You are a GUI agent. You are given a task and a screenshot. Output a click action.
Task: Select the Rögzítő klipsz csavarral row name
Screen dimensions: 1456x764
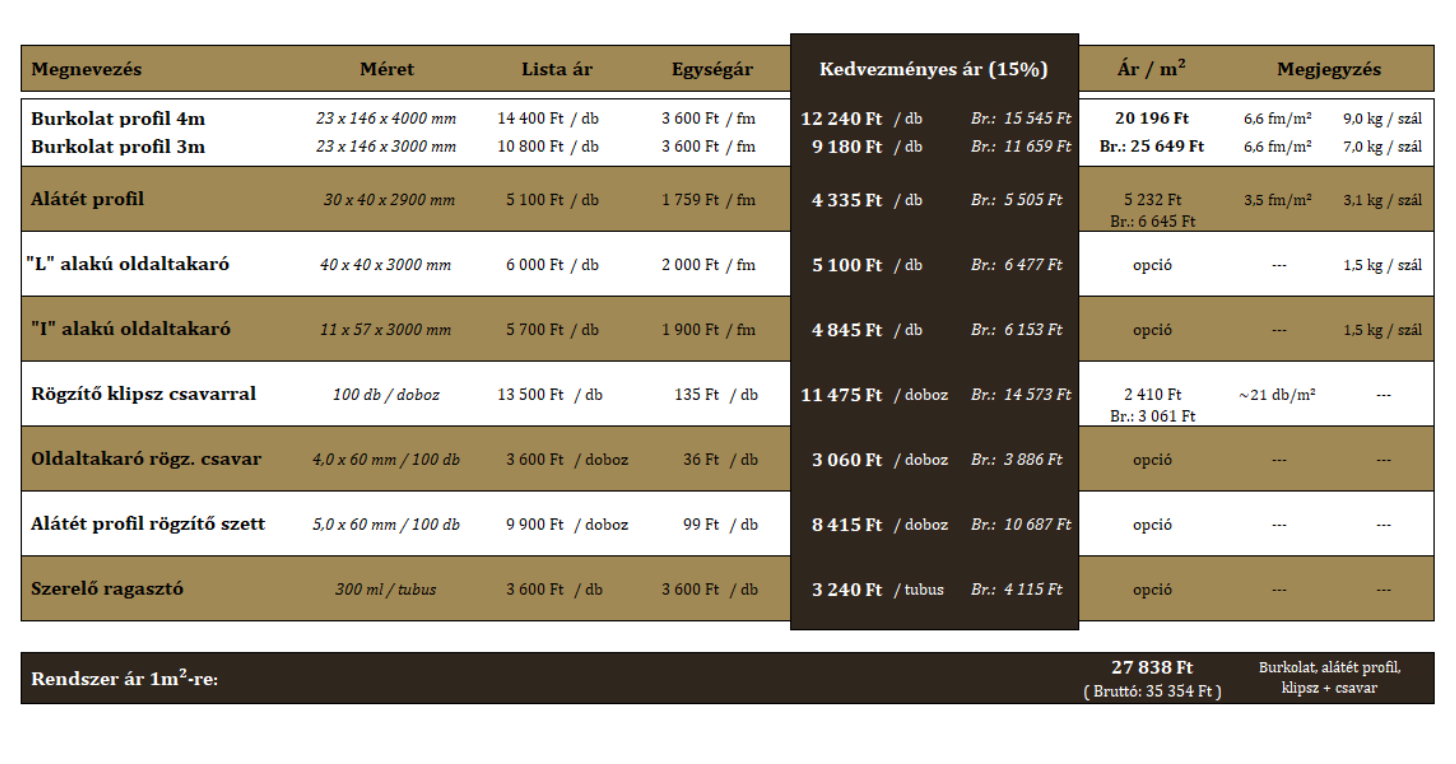(x=144, y=394)
